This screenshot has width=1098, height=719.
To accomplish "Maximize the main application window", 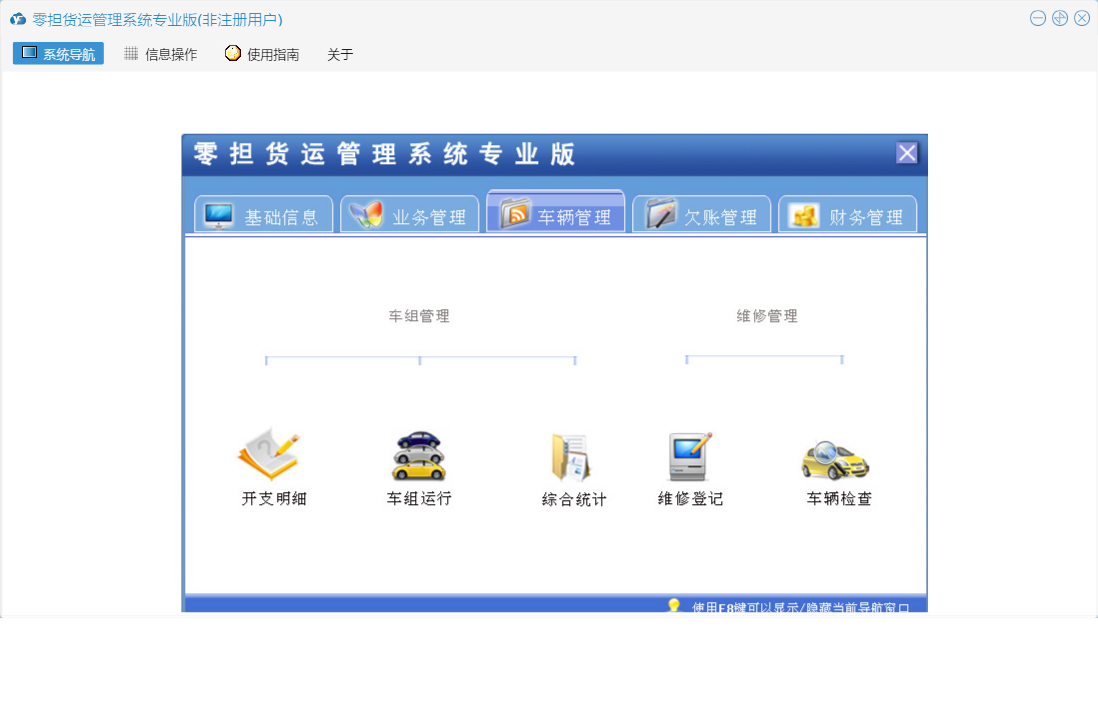I will click(x=1060, y=18).
